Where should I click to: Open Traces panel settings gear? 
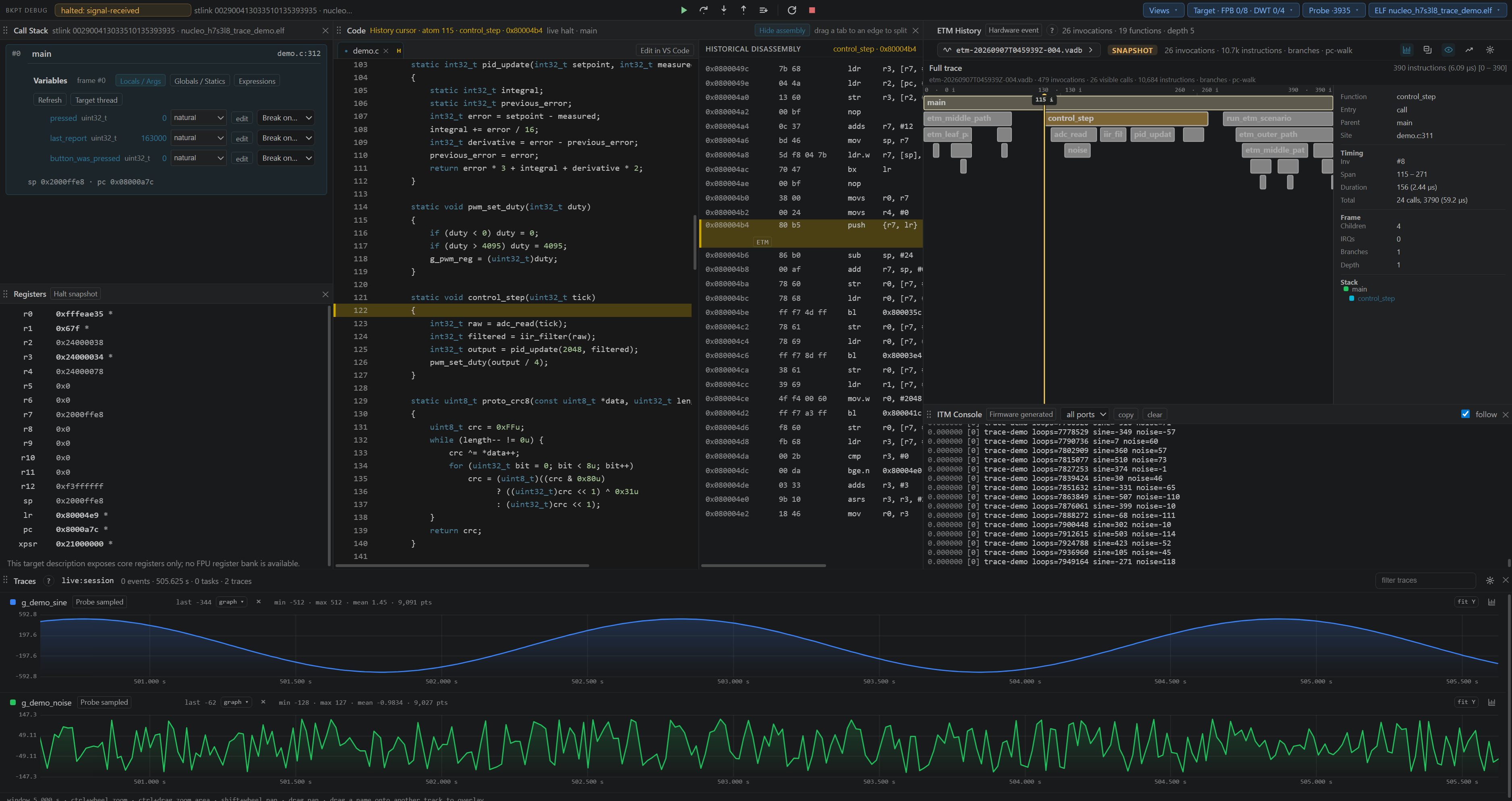1490,580
